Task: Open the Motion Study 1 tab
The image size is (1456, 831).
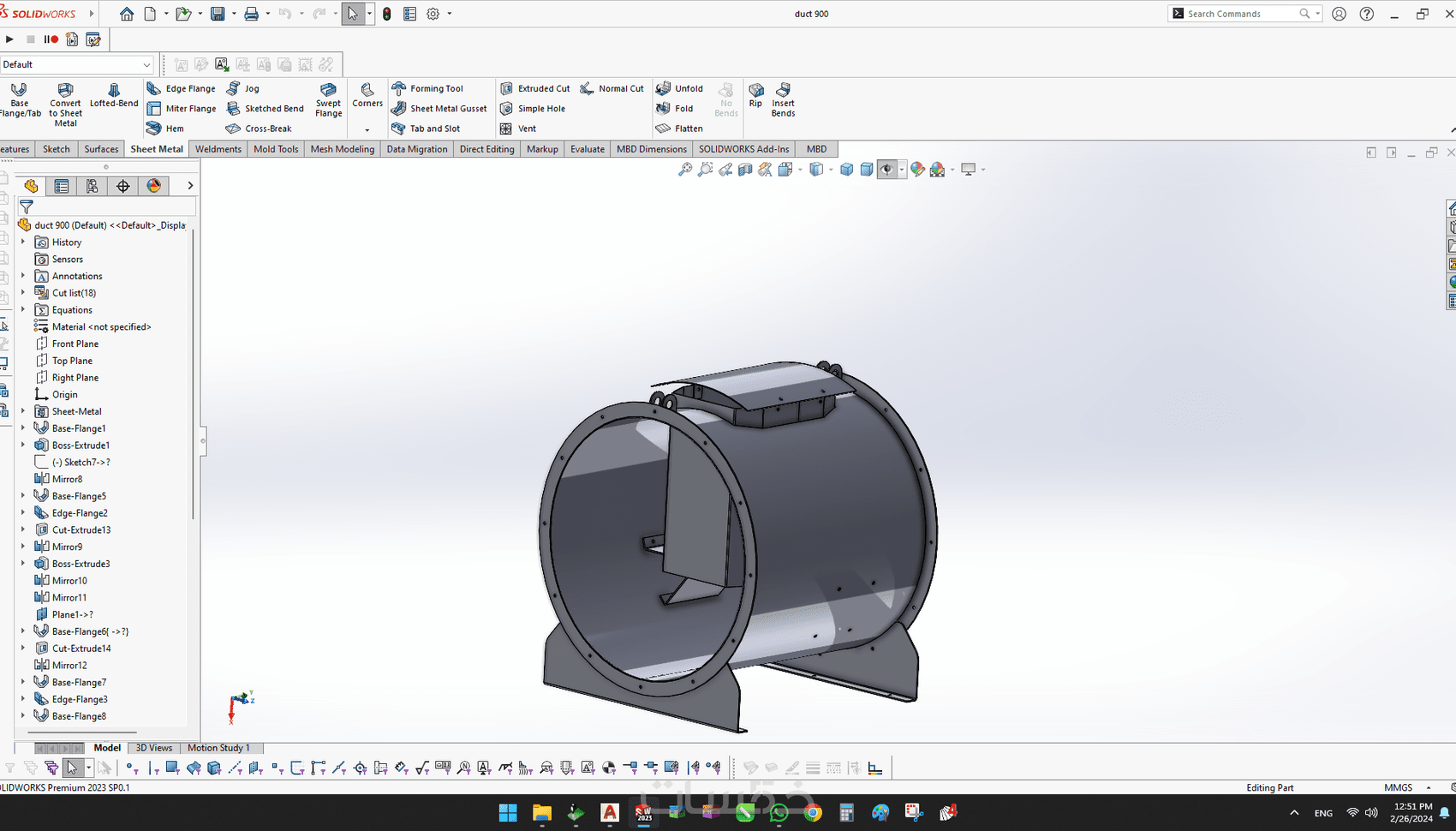Action: click(219, 748)
